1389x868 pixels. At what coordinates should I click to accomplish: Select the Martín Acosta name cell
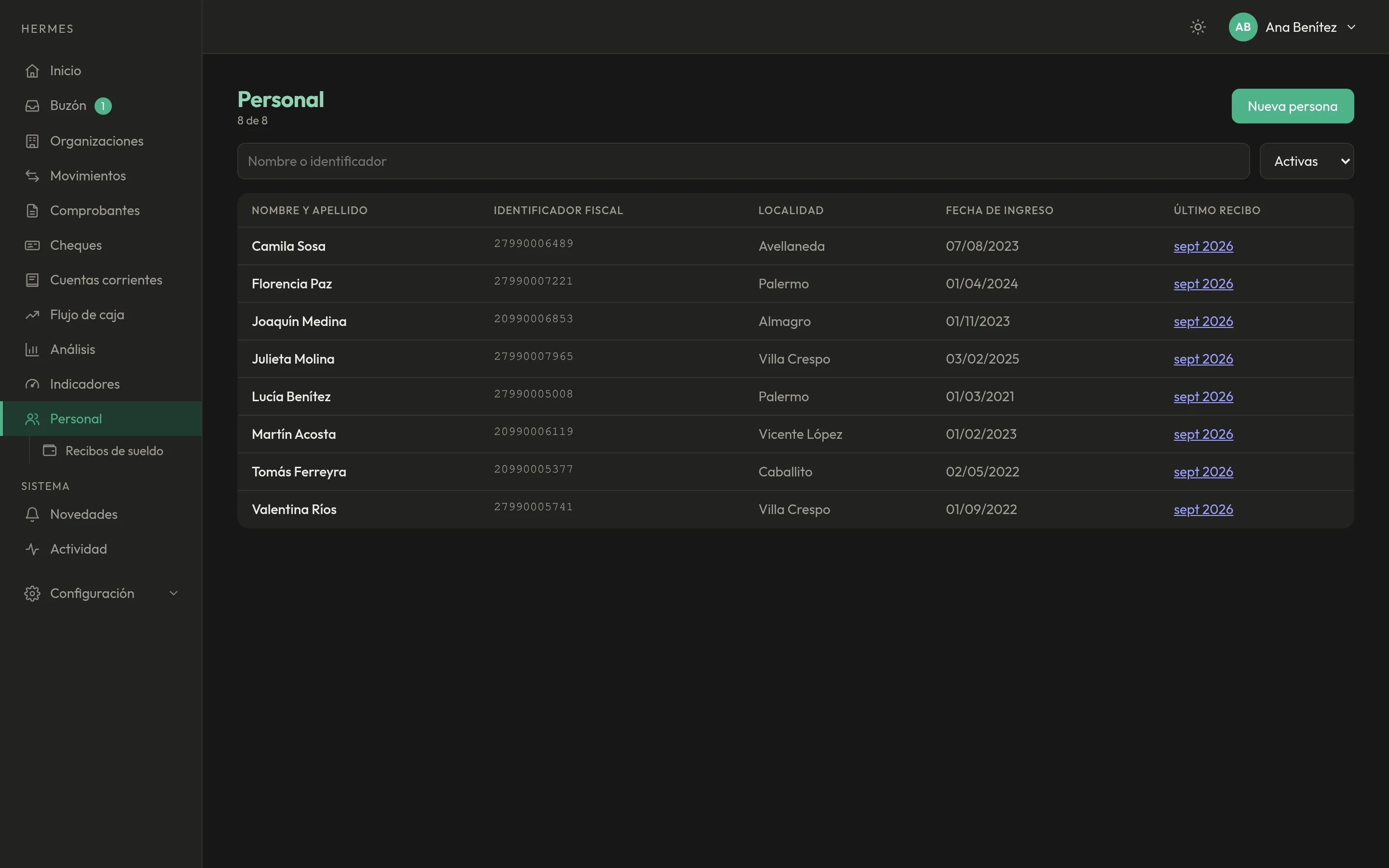[x=294, y=434]
